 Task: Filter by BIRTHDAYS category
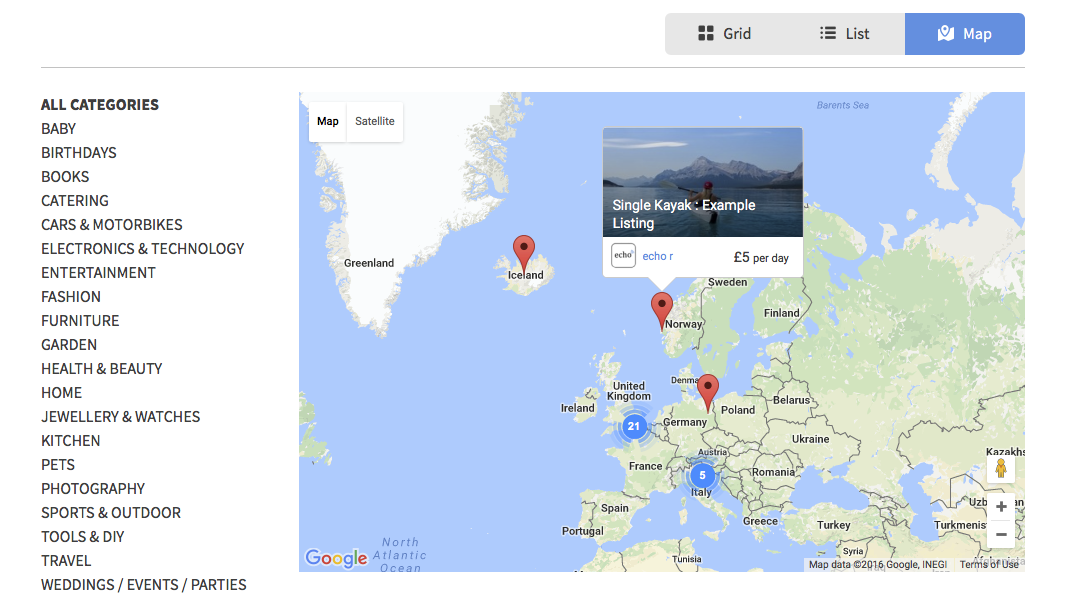[x=79, y=153]
